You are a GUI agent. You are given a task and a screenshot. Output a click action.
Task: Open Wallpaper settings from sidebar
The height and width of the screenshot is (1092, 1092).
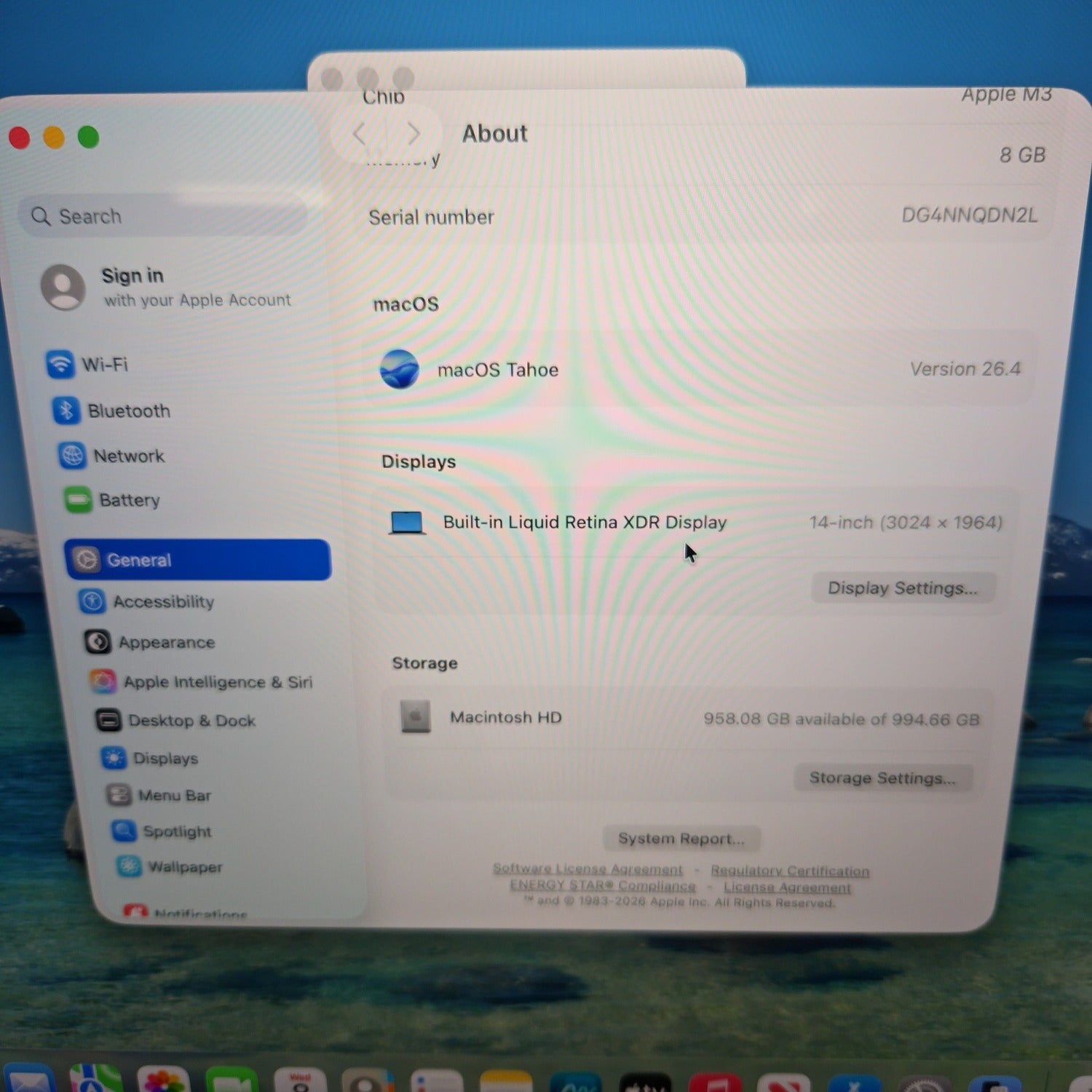pyautogui.click(x=184, y=867)
